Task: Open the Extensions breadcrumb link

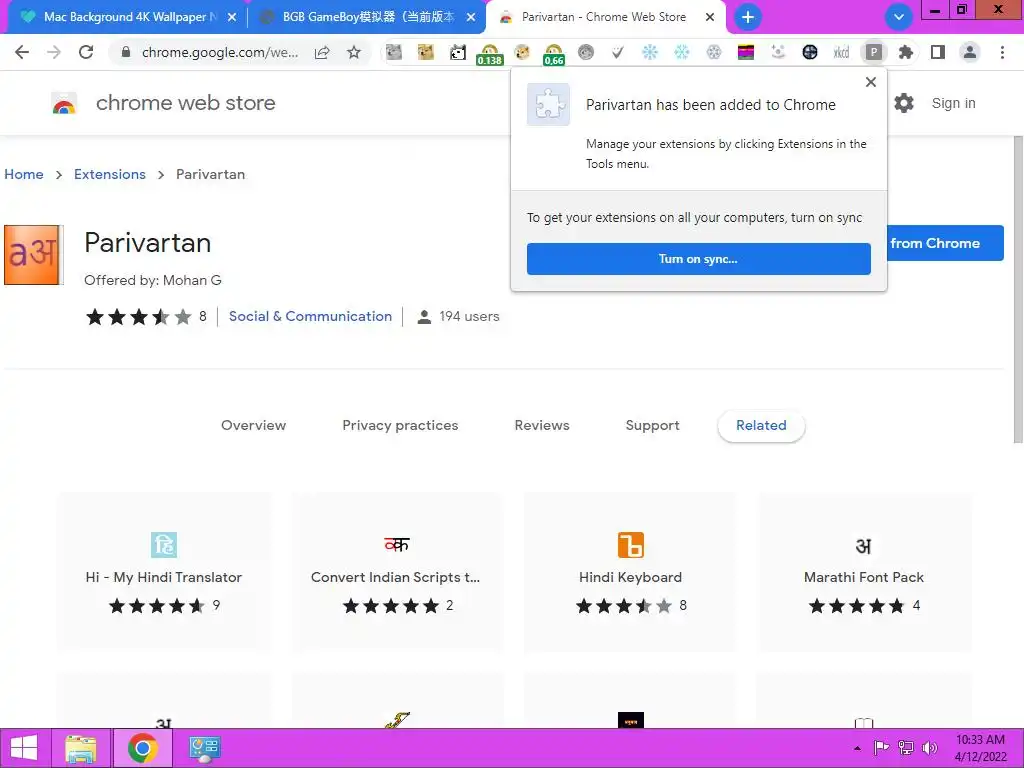Action: click(x=110, y=174)
